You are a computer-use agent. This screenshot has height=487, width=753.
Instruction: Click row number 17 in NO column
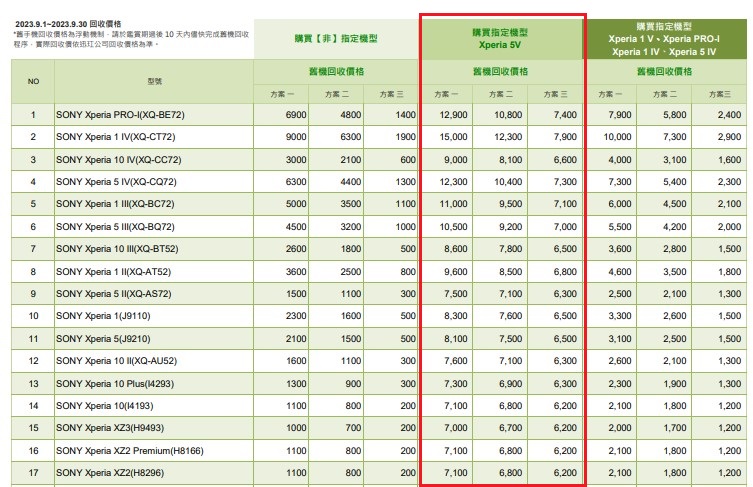pos(32,473)
